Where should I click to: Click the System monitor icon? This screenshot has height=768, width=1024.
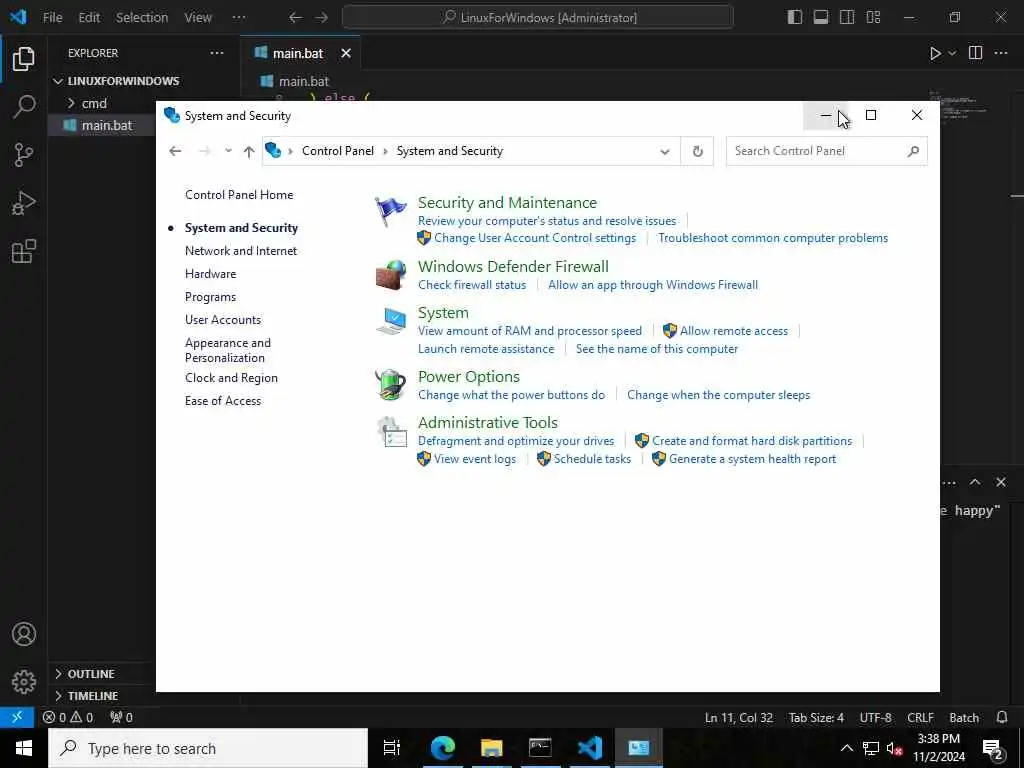391,321
